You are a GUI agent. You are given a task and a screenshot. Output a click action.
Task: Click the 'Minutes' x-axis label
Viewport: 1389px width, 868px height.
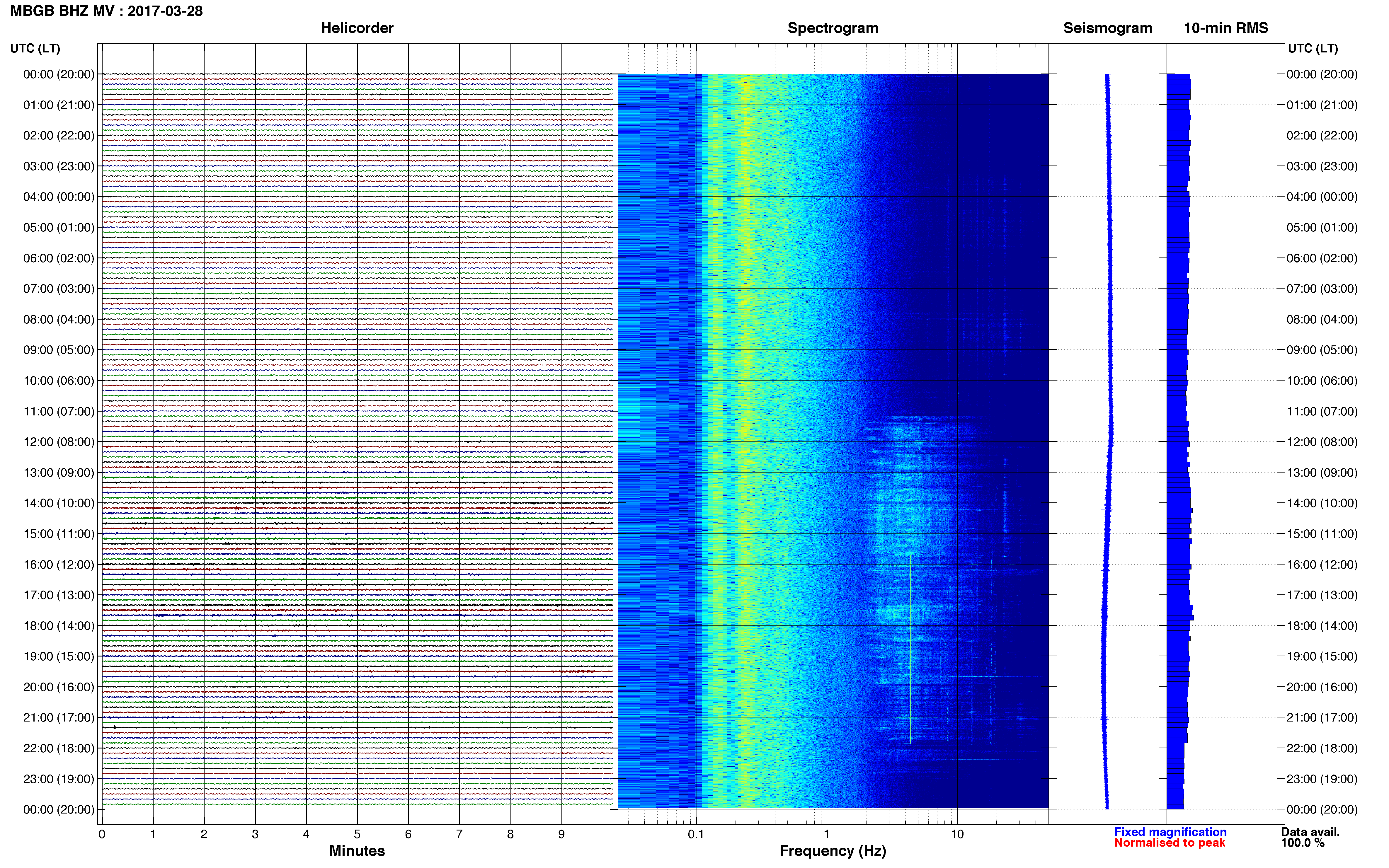357,851
